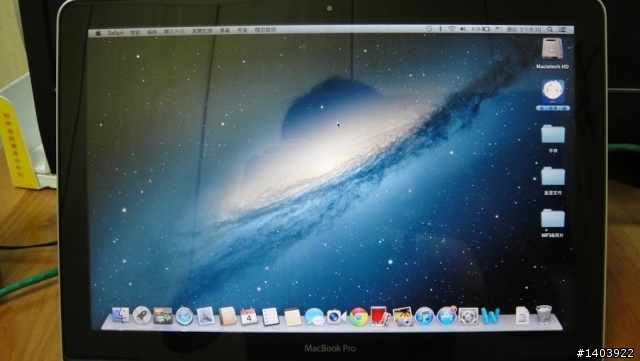Screen dimensions: 640x361
Task: Open blue W app in Dock
Action: click(490, 316)
